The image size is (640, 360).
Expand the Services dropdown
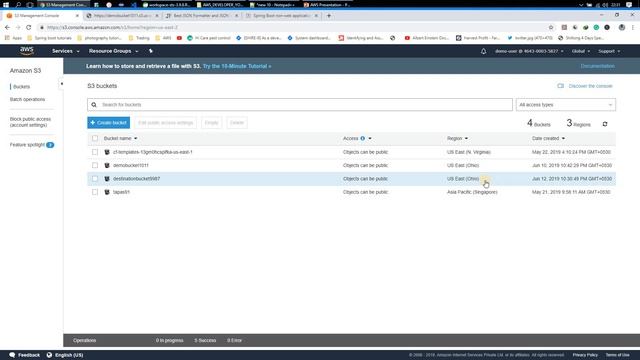(66, 51)
